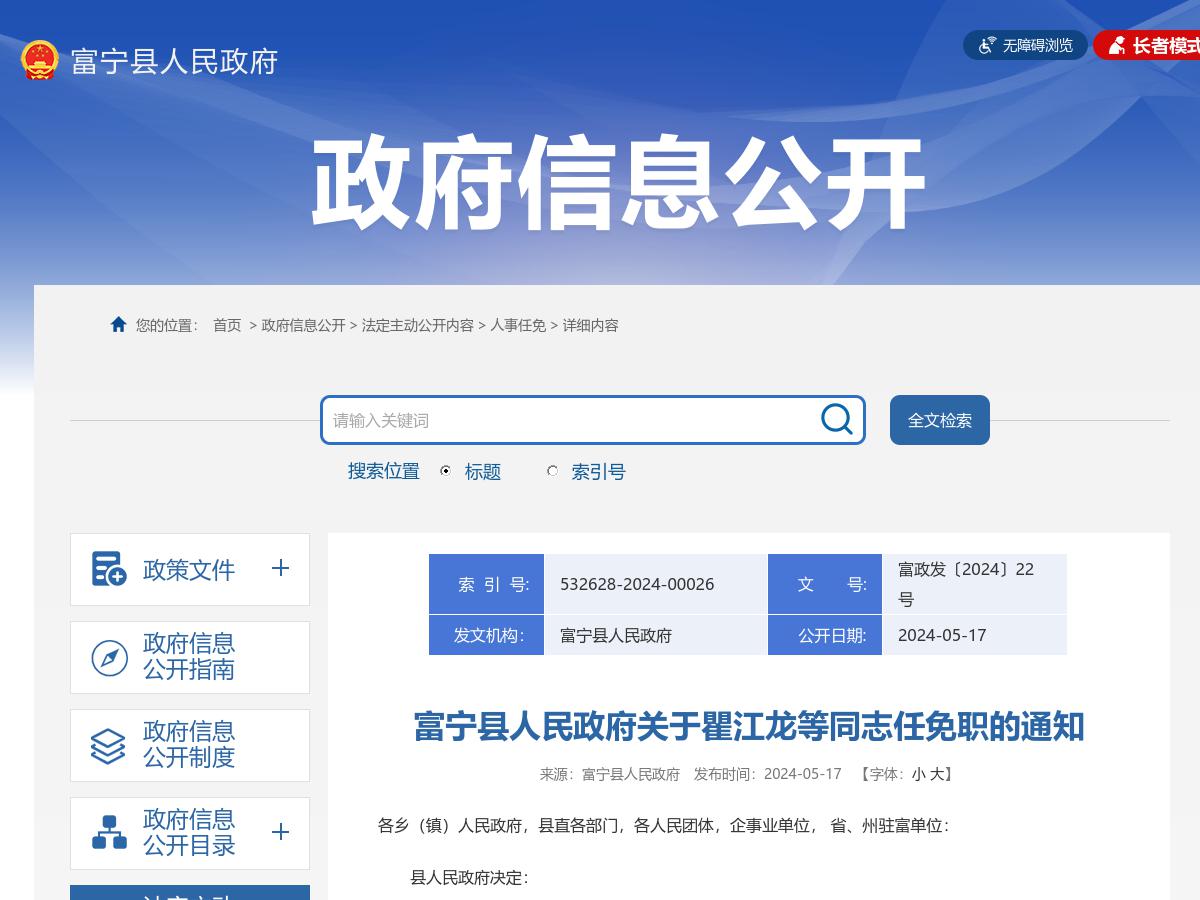Viewport: 1200px width, 900px height.
Task: Select the 标题 search radio button
Action: click(x=444, y=471)
